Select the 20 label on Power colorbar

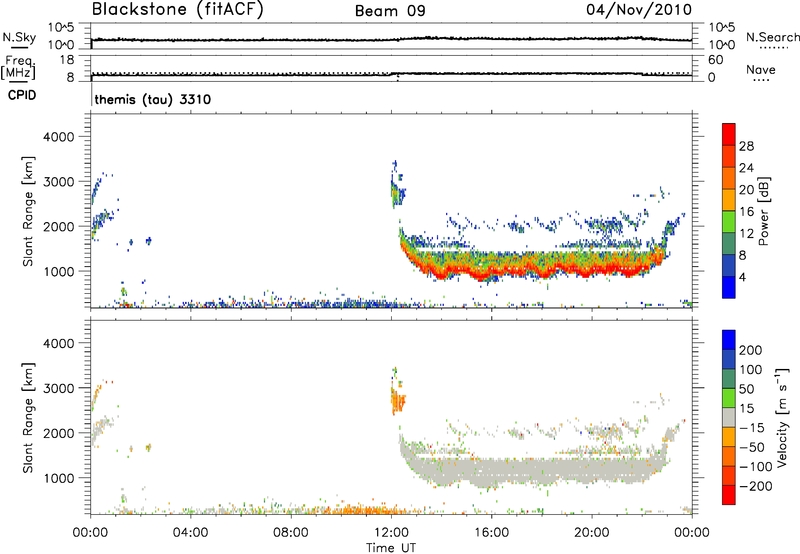pos(746,190)
